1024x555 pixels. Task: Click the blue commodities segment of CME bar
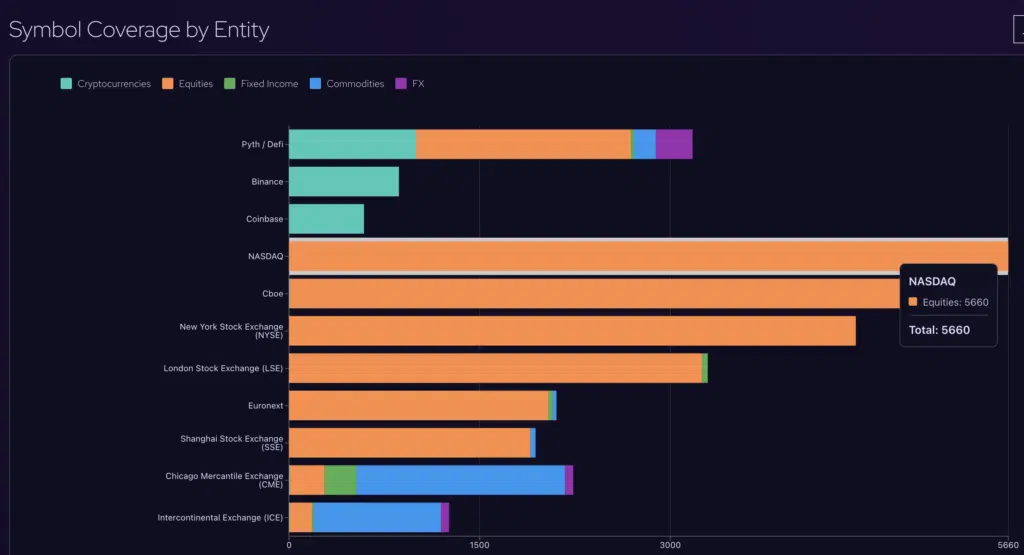(x=460, y=480)
